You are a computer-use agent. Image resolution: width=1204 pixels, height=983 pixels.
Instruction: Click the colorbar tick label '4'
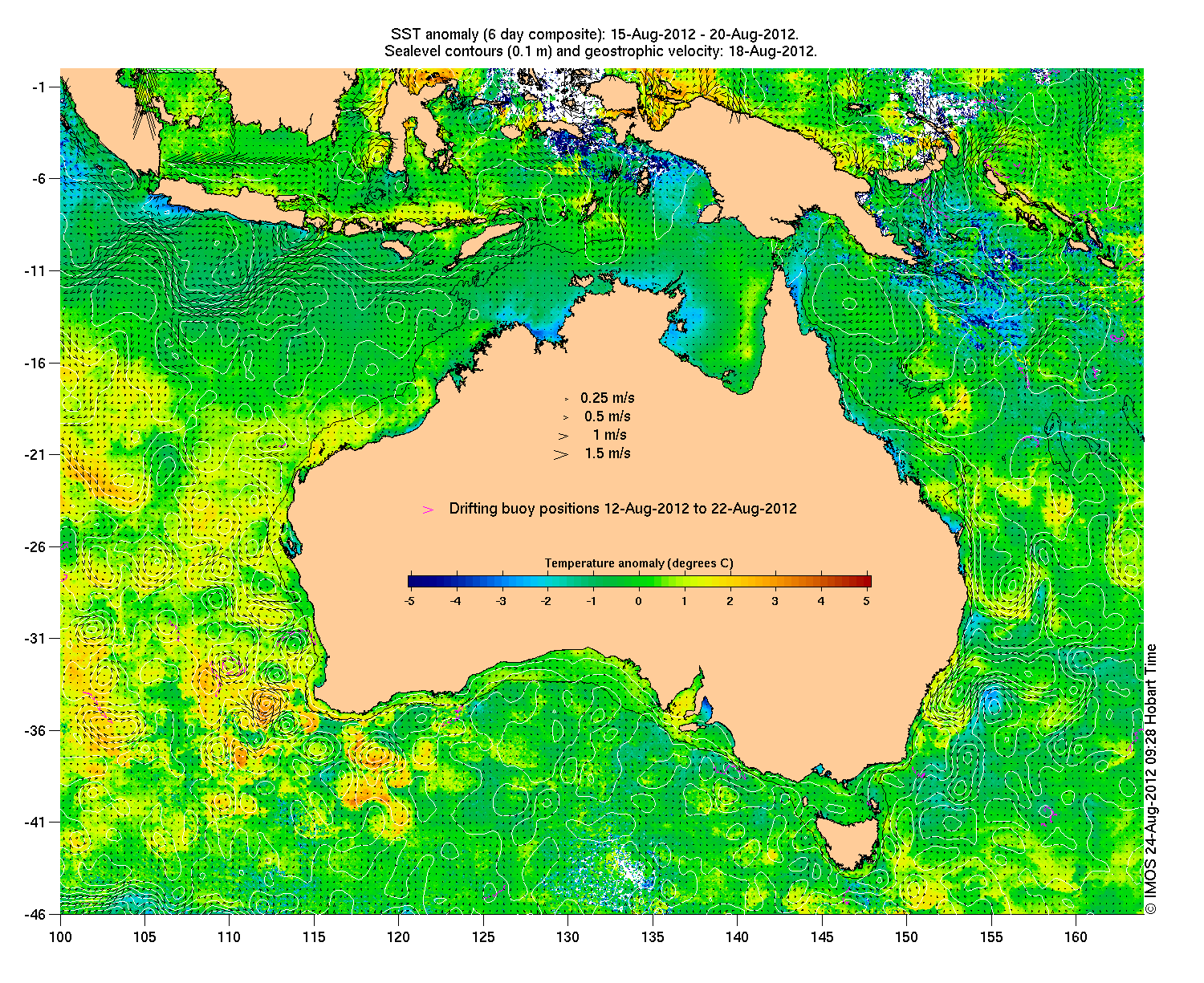(821, 600)
